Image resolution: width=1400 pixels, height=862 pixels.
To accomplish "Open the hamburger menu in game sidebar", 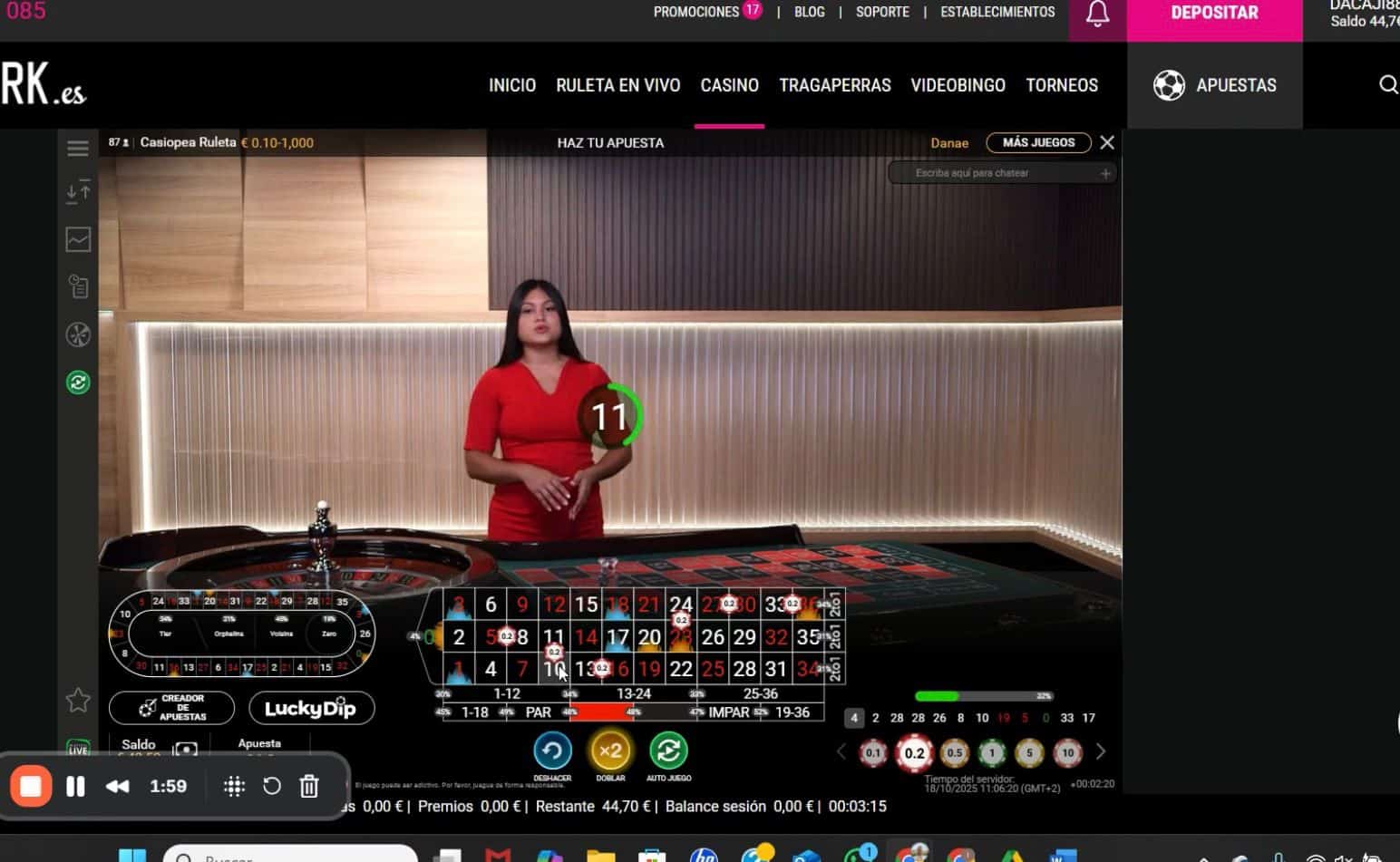I will point(78,148).
